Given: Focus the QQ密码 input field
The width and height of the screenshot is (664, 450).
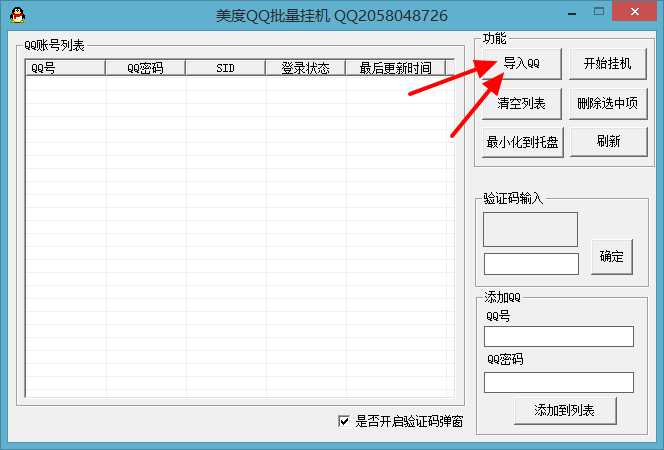Looking at the screenshot, I should [559, 382].
